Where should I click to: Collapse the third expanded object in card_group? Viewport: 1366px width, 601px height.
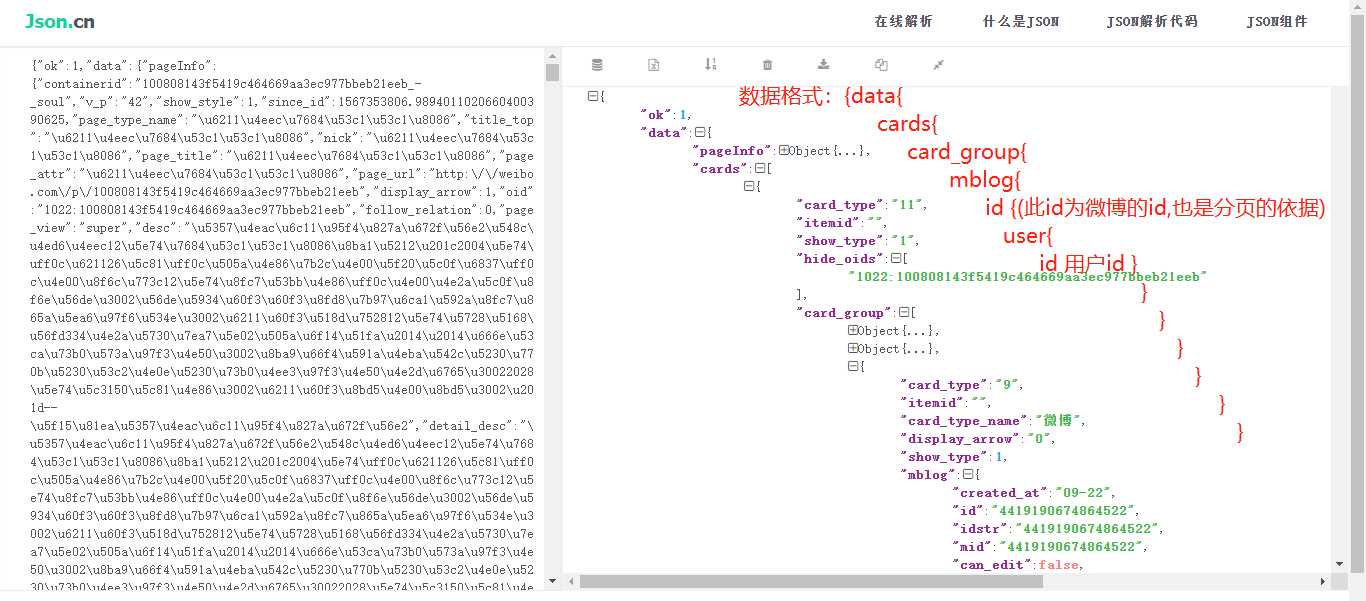click(x=852, y=366)
